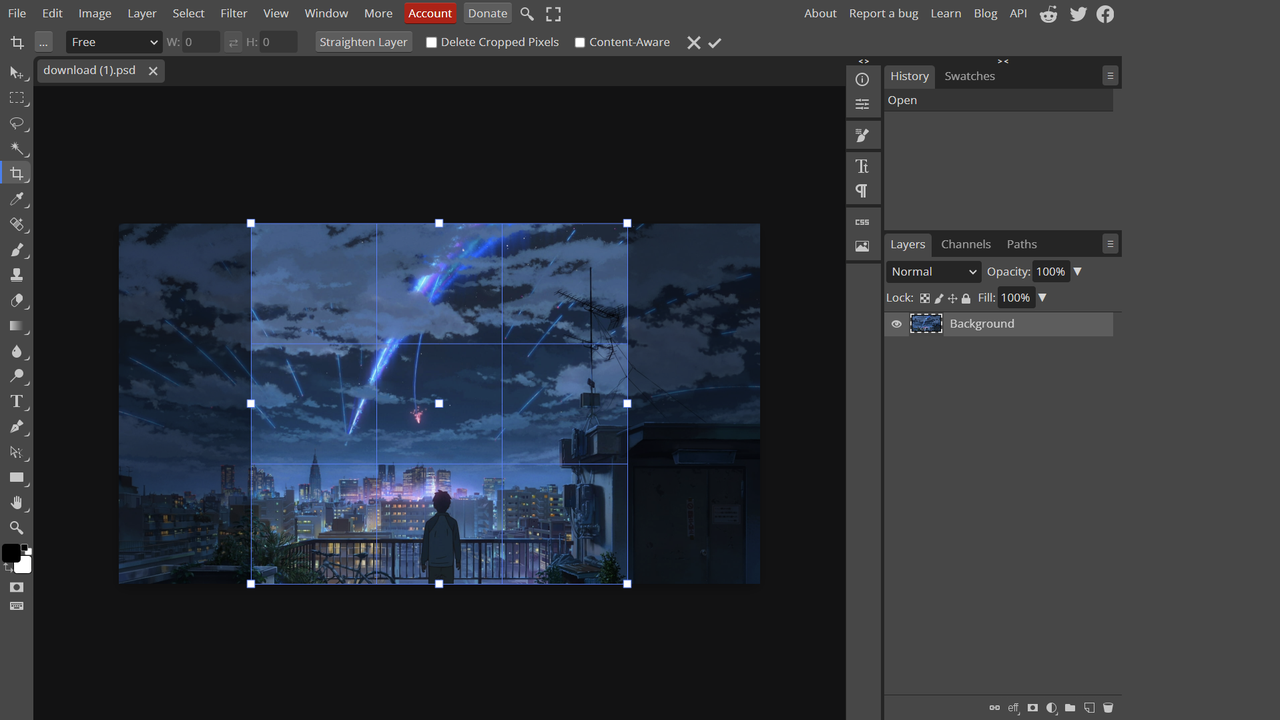Viewport: 1280px width, 720px height.
Task: Click the crop width input field
Action: coord(200,42)
